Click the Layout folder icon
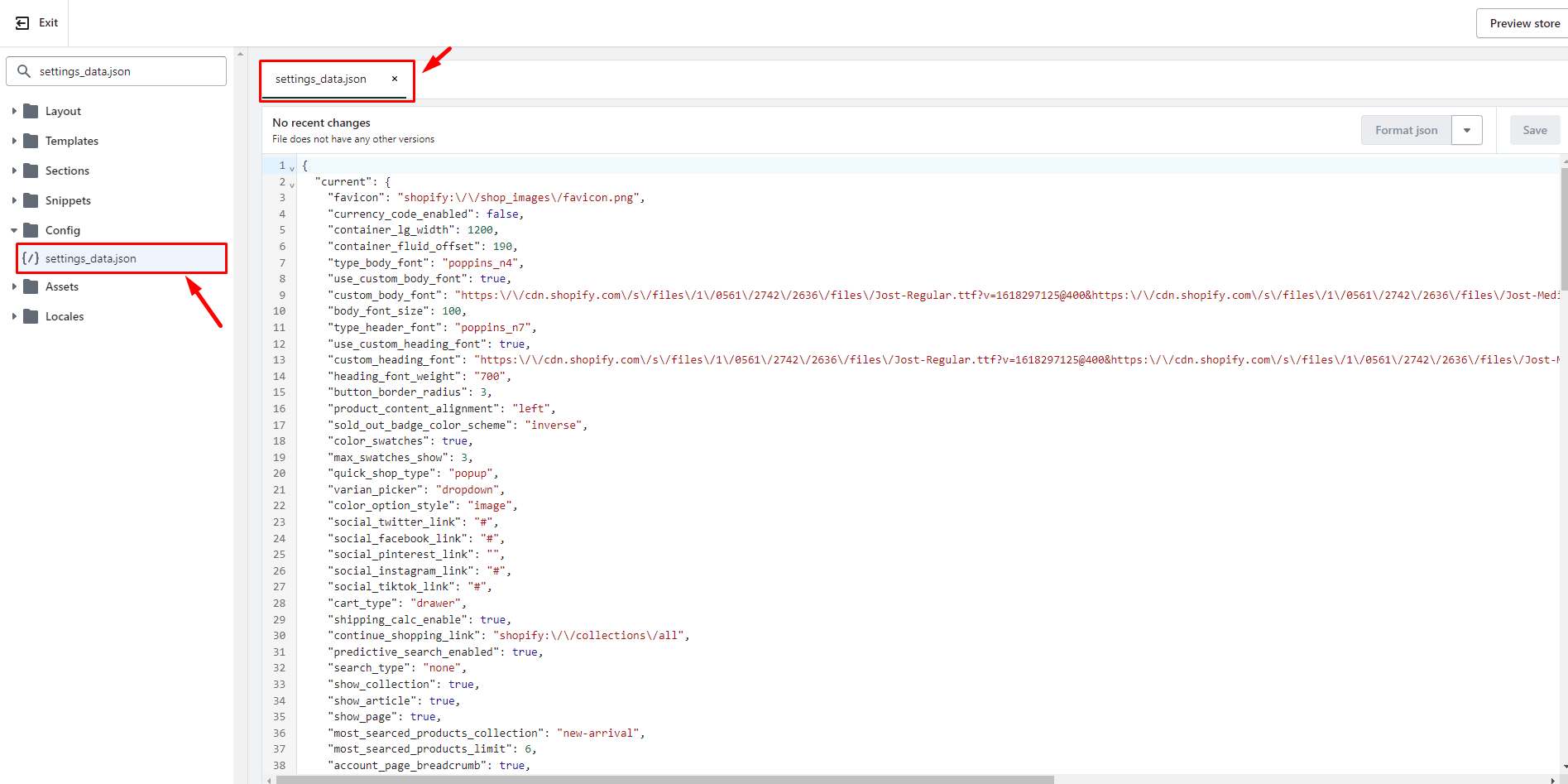This screenshot has height=784, width=1568. pyautogui.click(x=31, y=111)
